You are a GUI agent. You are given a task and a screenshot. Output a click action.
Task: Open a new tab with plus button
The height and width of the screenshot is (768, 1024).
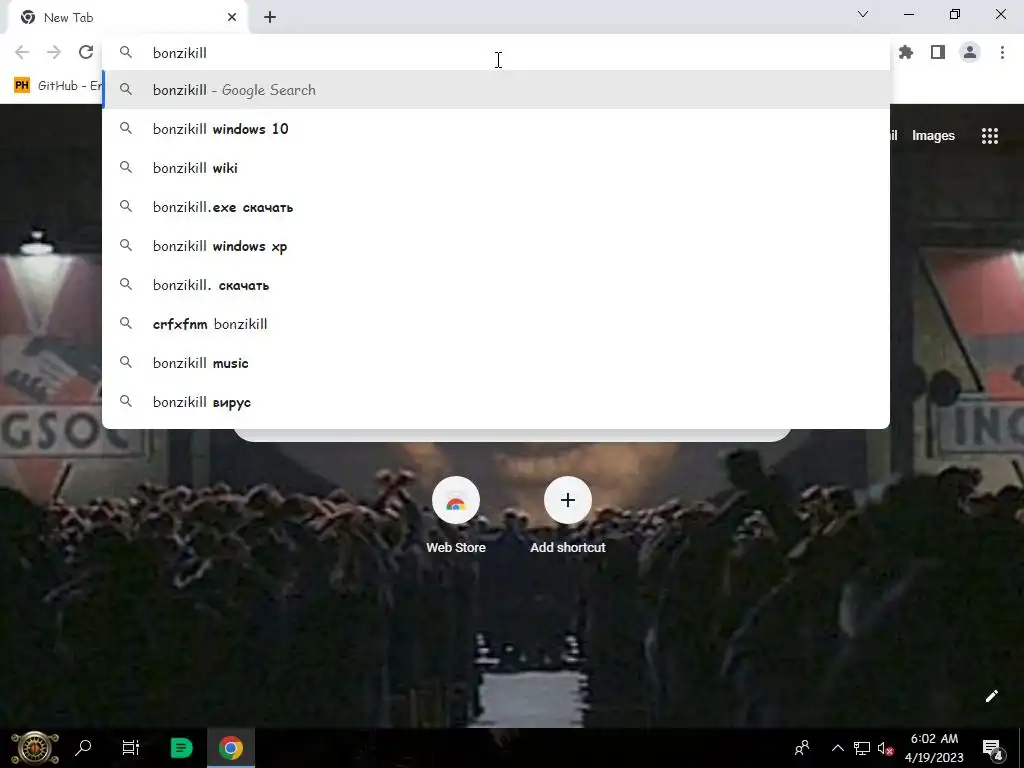click(x=270, y=18)
